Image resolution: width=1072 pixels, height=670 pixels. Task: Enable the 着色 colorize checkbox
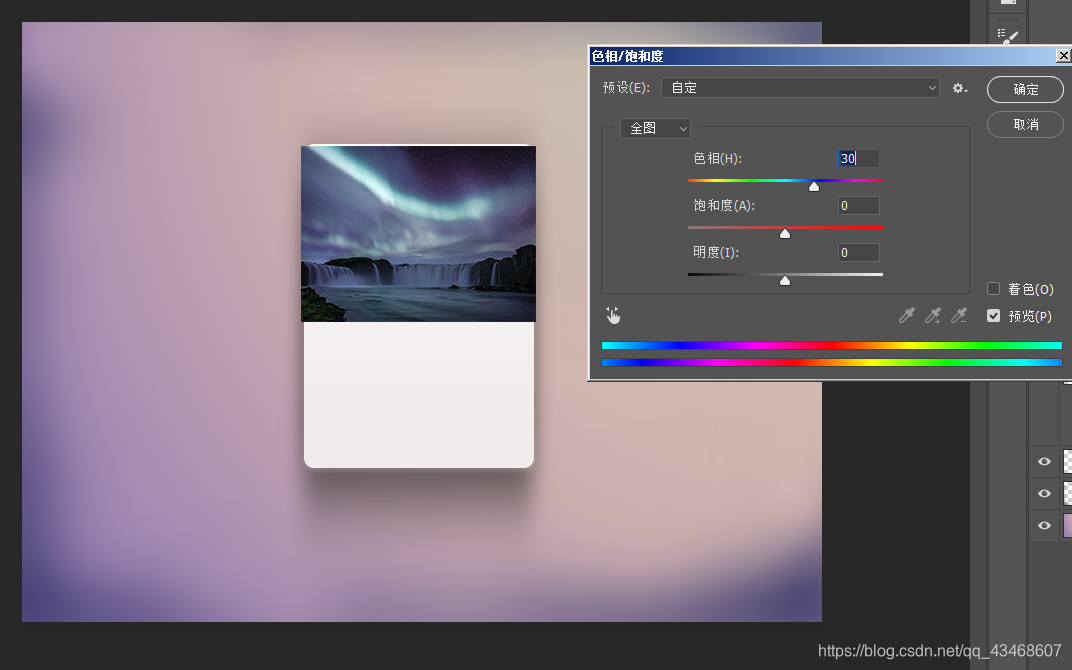tap(993, 288)
